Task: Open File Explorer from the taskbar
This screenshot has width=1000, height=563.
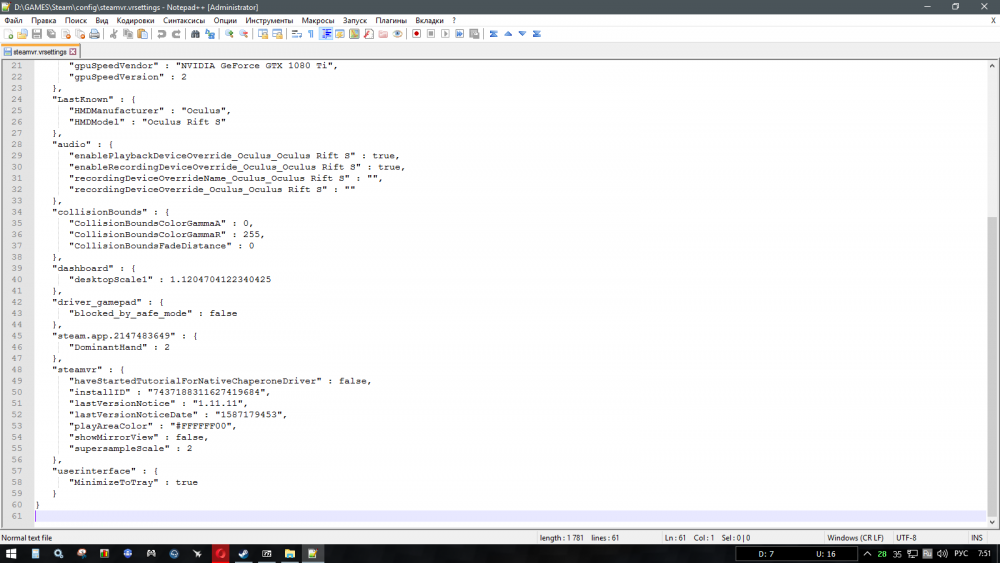Action: [x=290, y=553]
